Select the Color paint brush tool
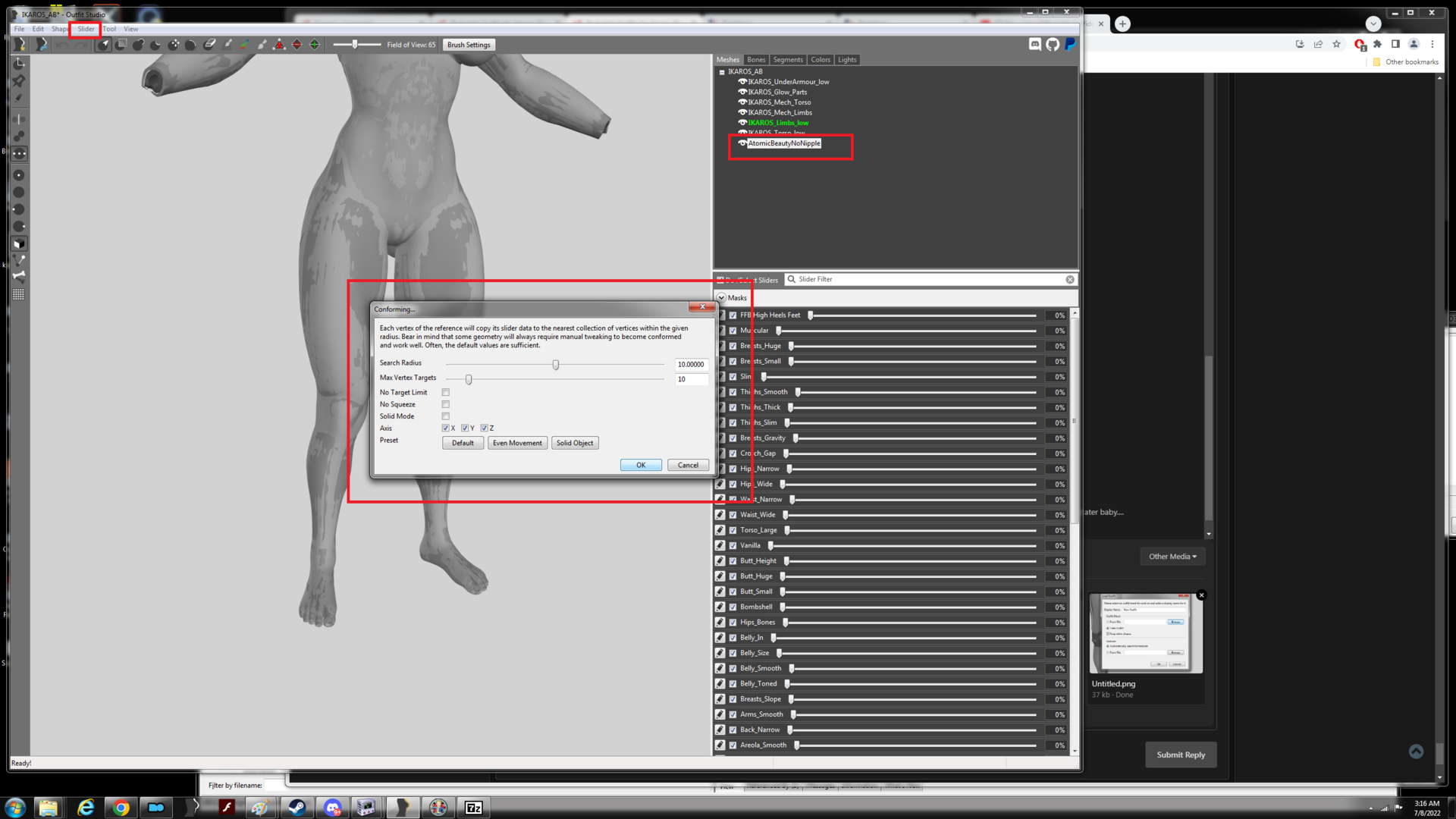The image size is (1456, 819). (244, 45)
